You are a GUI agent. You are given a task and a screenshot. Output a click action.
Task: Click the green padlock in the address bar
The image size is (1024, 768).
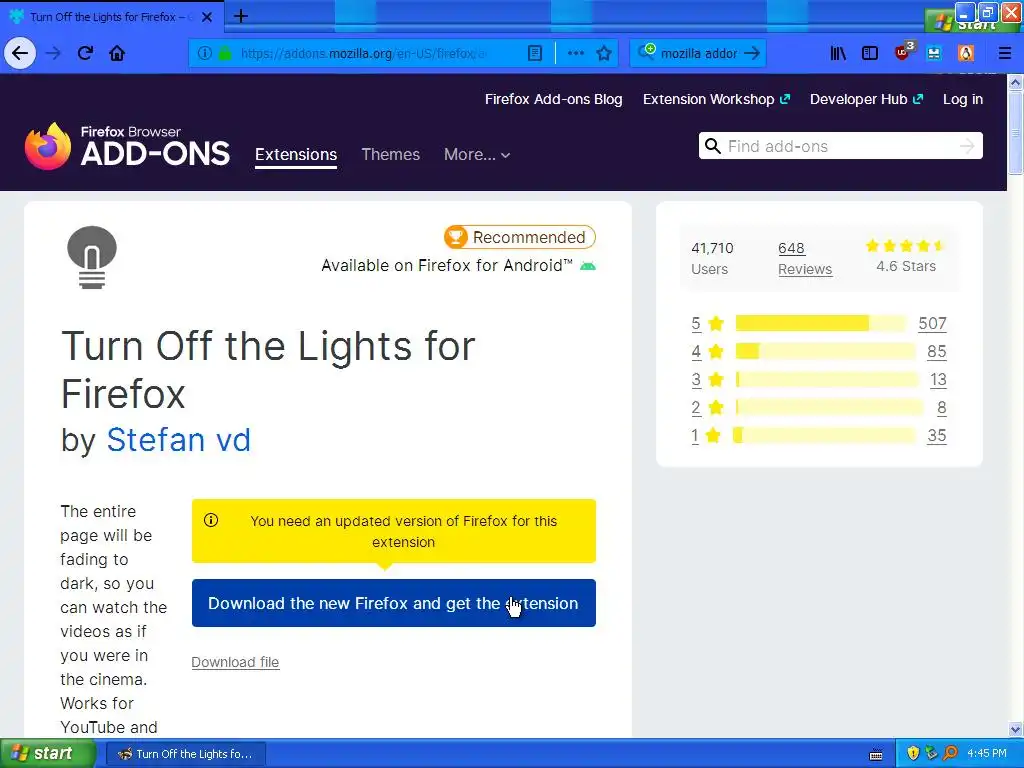point(225,53)
